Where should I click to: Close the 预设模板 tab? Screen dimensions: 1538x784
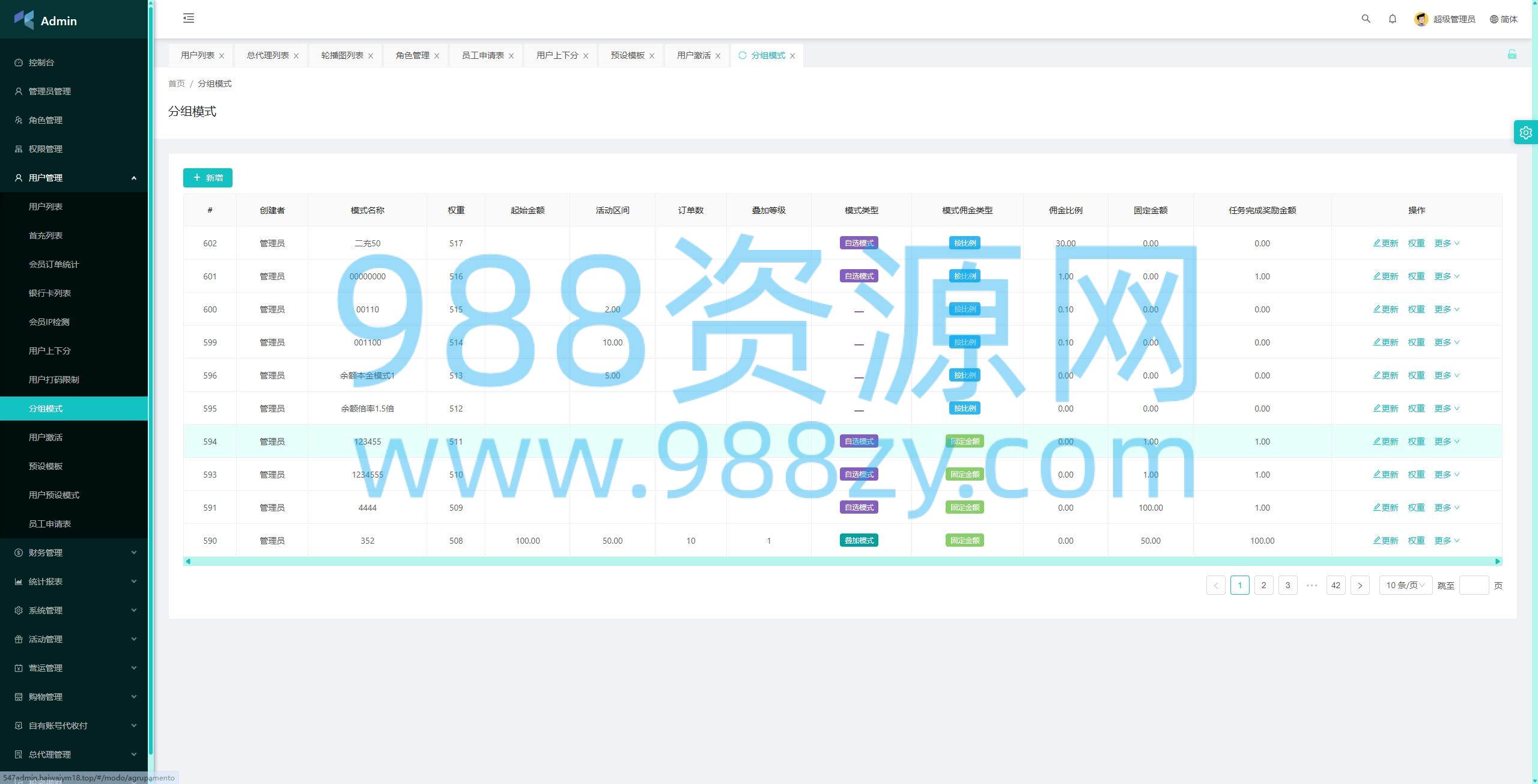click(x=652, y=56)
